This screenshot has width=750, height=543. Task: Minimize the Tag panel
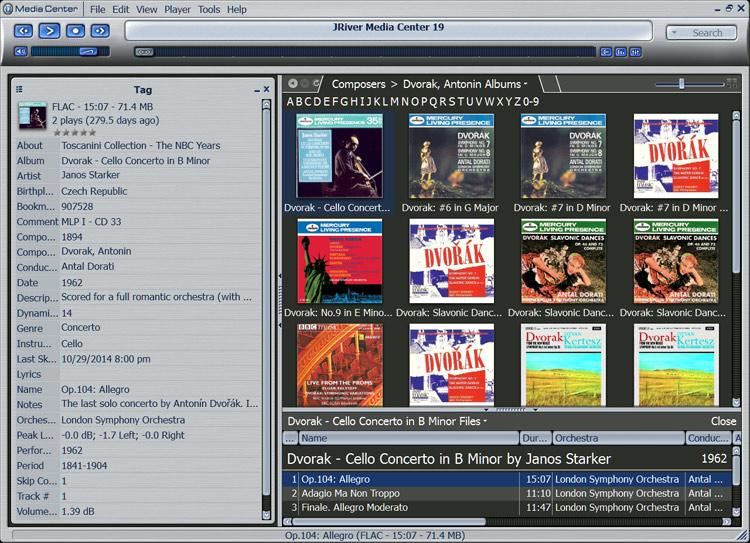(x=254, y=89)
